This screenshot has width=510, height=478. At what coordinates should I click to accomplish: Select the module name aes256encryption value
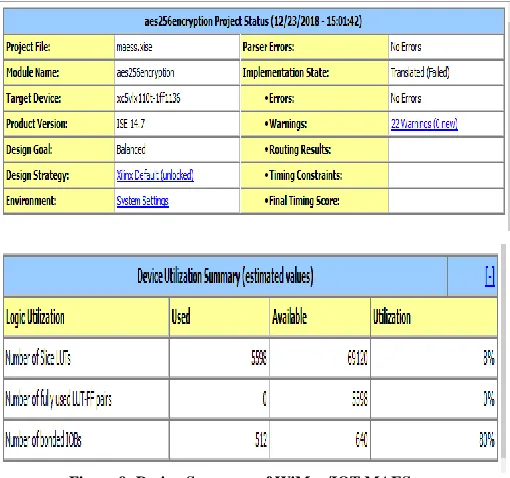click(145, 73)
